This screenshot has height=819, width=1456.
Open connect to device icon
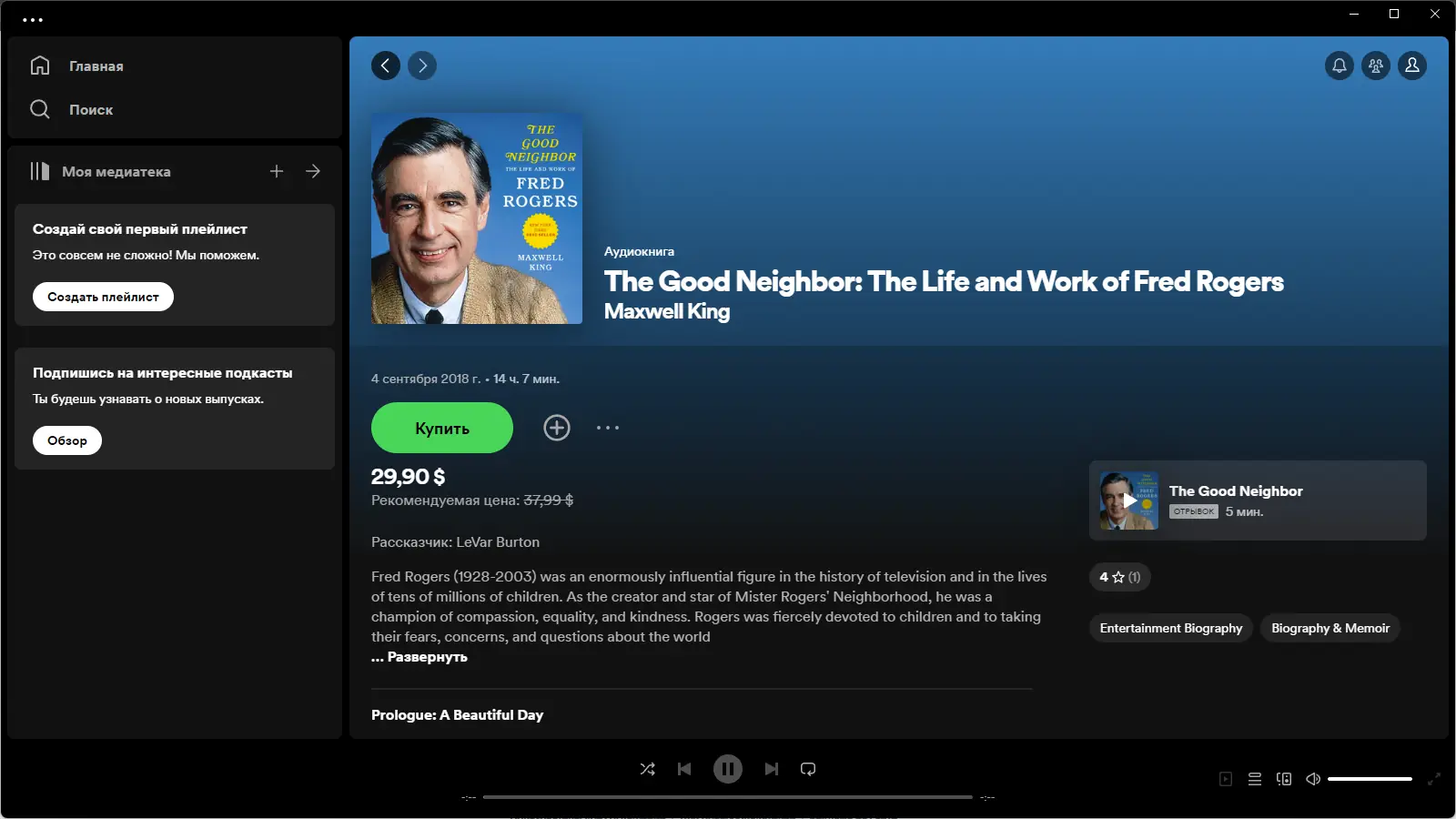(x=1284, y=779)
